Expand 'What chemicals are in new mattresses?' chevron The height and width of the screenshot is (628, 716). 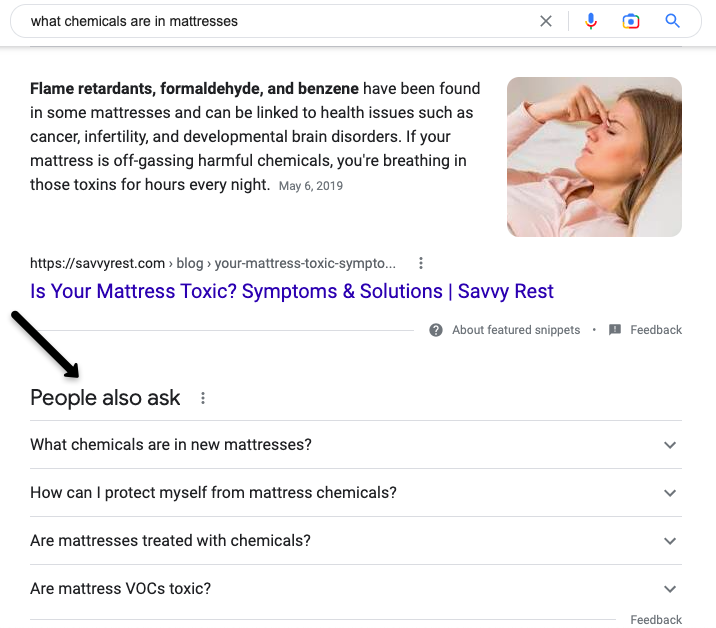point(670,445)
